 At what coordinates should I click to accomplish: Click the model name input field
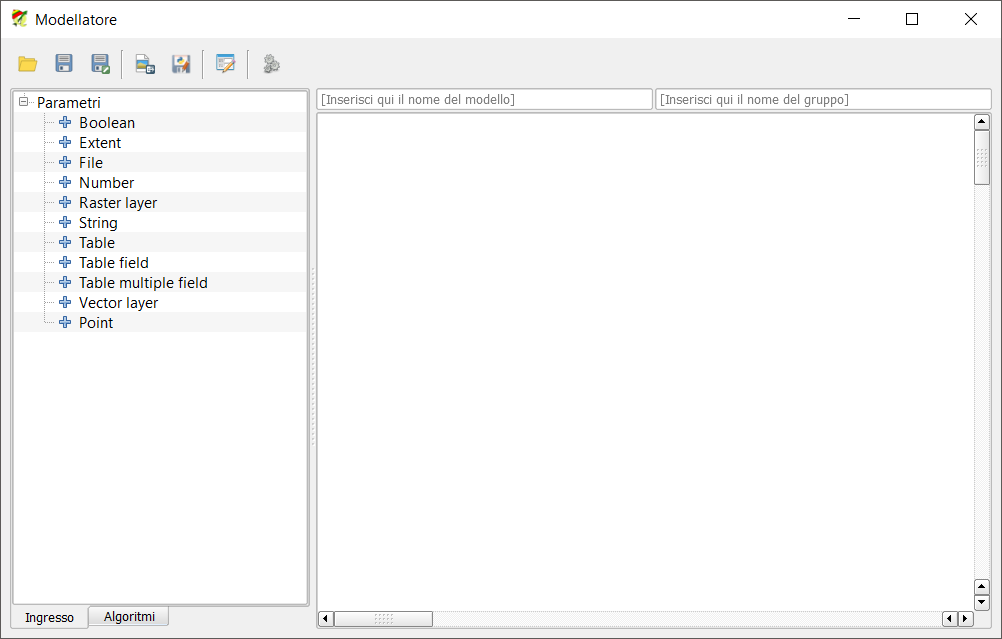[x=484, y=100]
